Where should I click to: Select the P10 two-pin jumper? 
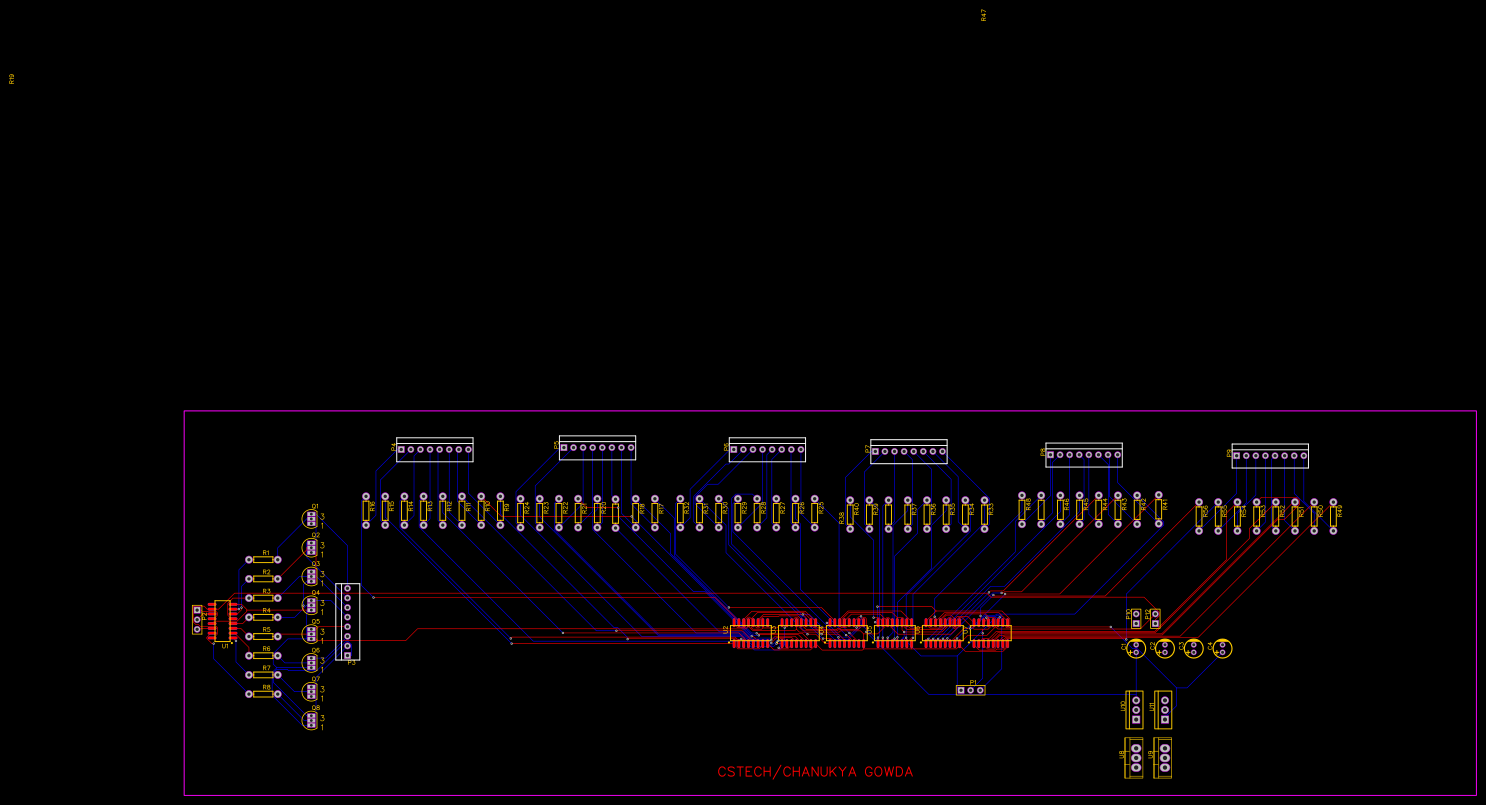pyautogui.click(x=1135, y=619)
